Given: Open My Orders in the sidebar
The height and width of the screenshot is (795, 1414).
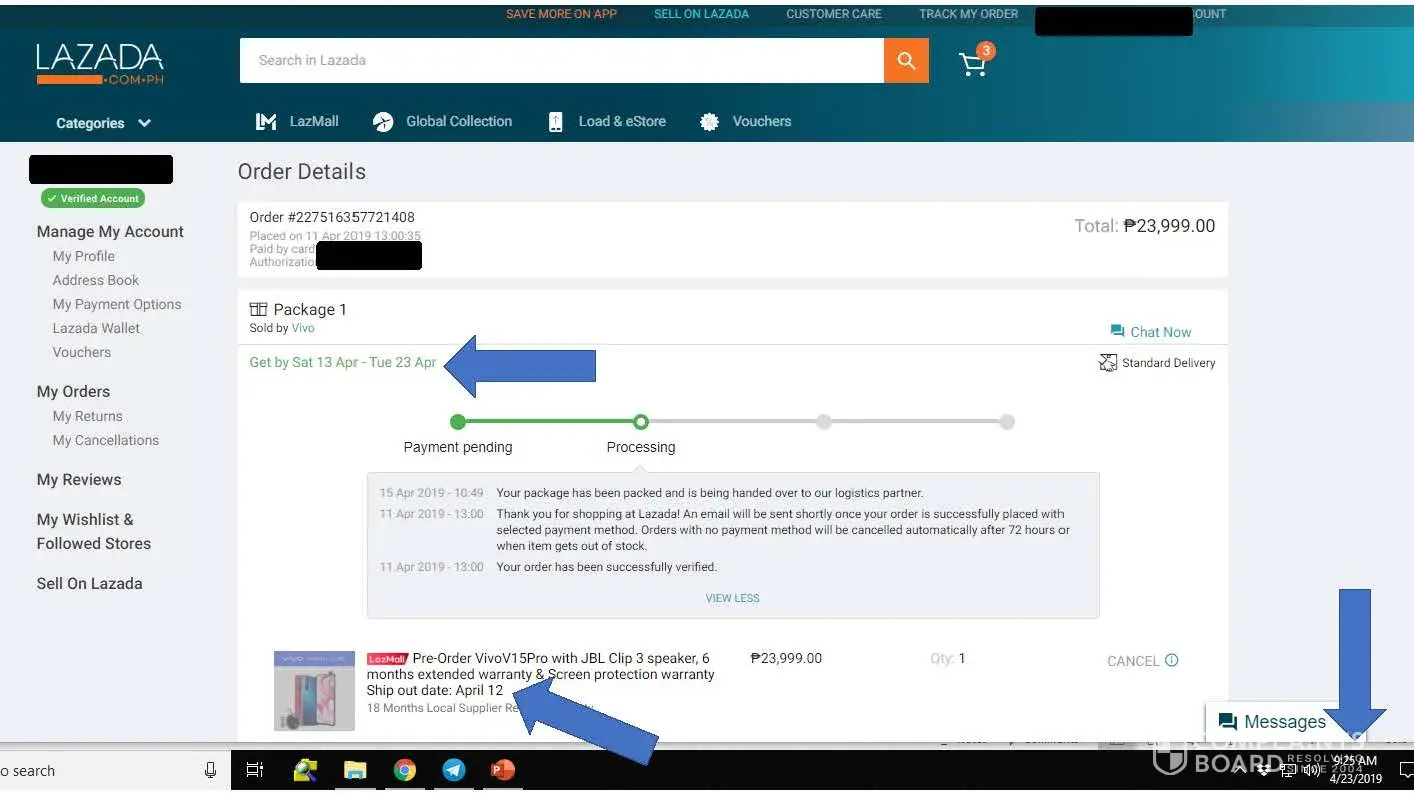Looking at the screenshot, I should click(73, 391).
